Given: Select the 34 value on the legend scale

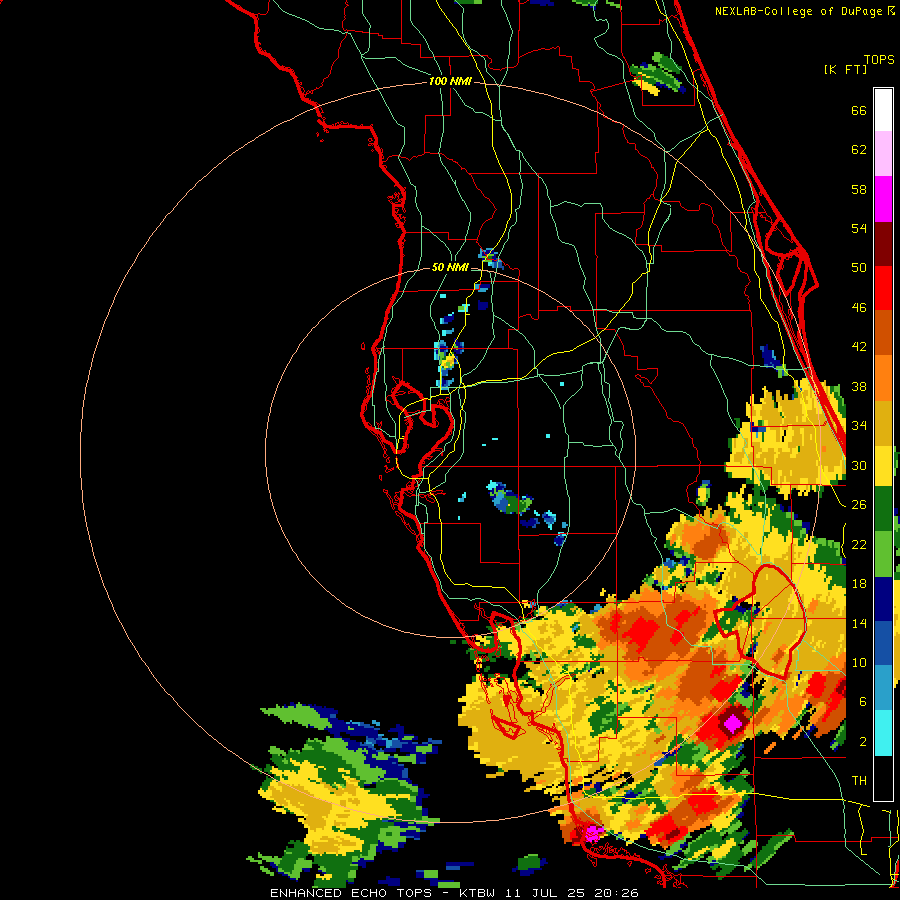Looking at the screenshot, I should 859,426.
